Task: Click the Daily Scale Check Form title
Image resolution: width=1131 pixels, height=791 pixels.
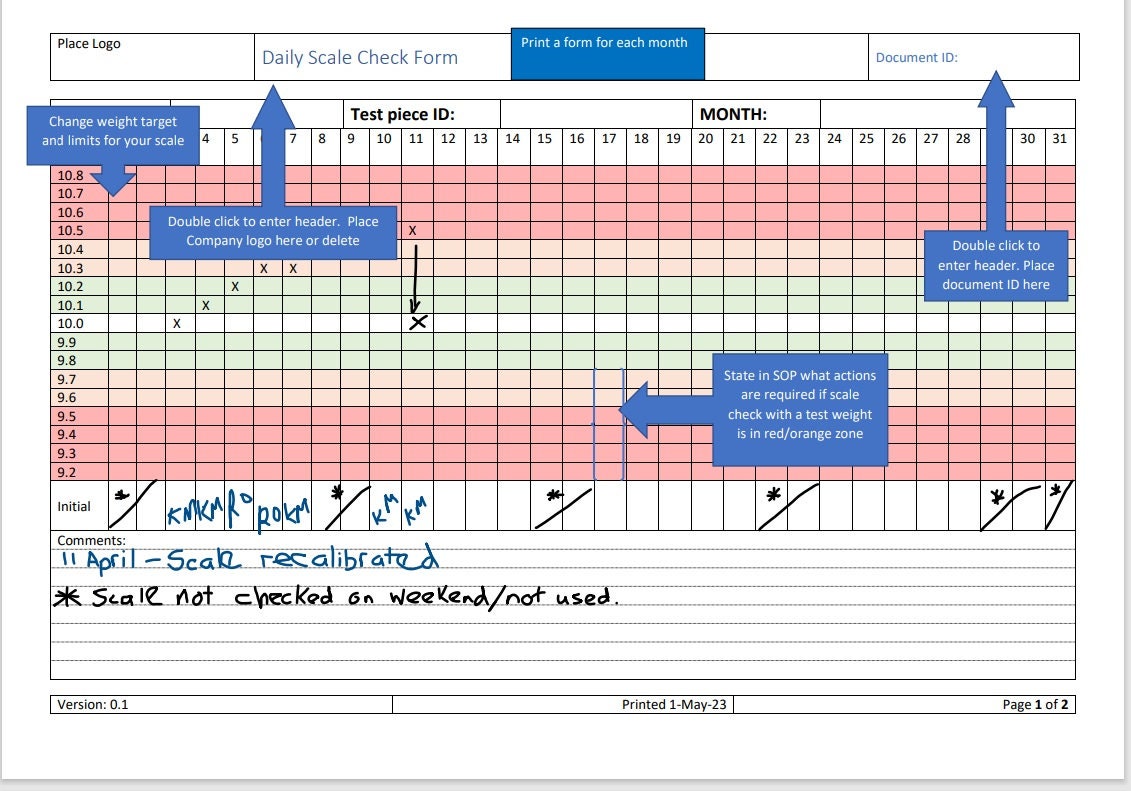Action: [360, 57]
